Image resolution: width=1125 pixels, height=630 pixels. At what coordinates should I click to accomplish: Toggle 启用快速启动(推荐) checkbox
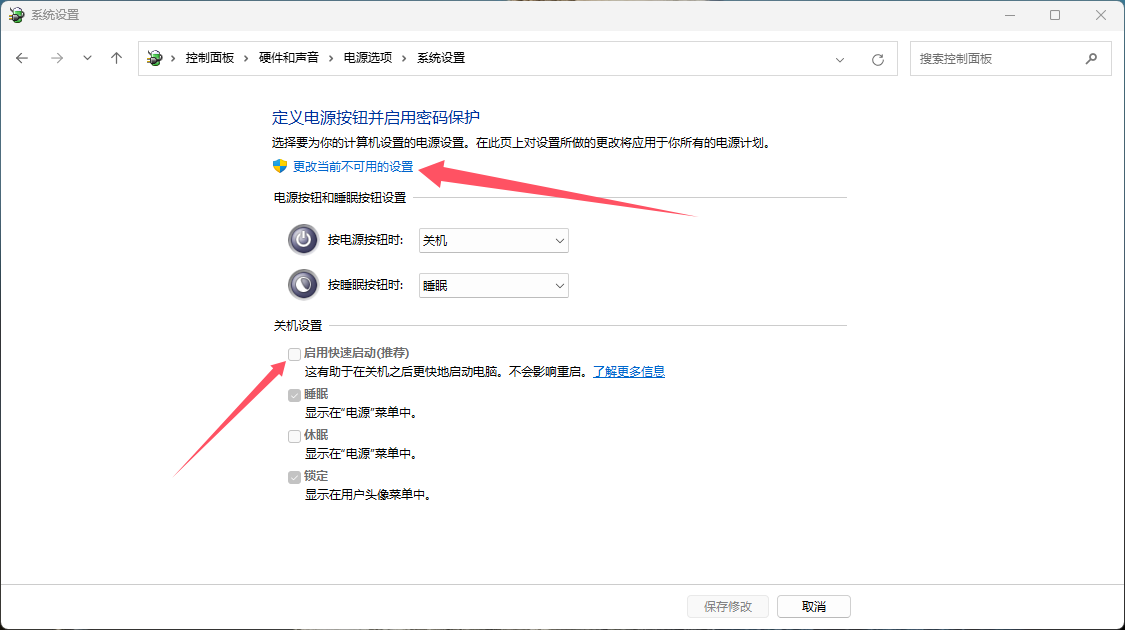[x=294, y=353]
